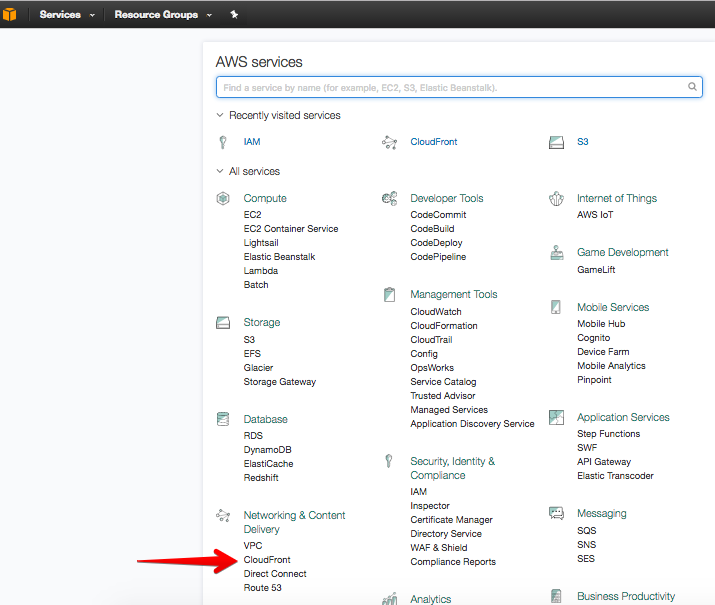This screenshot has height=605, width=715.
Task: Open S3 under Storage
Action: tap(249, 340)
